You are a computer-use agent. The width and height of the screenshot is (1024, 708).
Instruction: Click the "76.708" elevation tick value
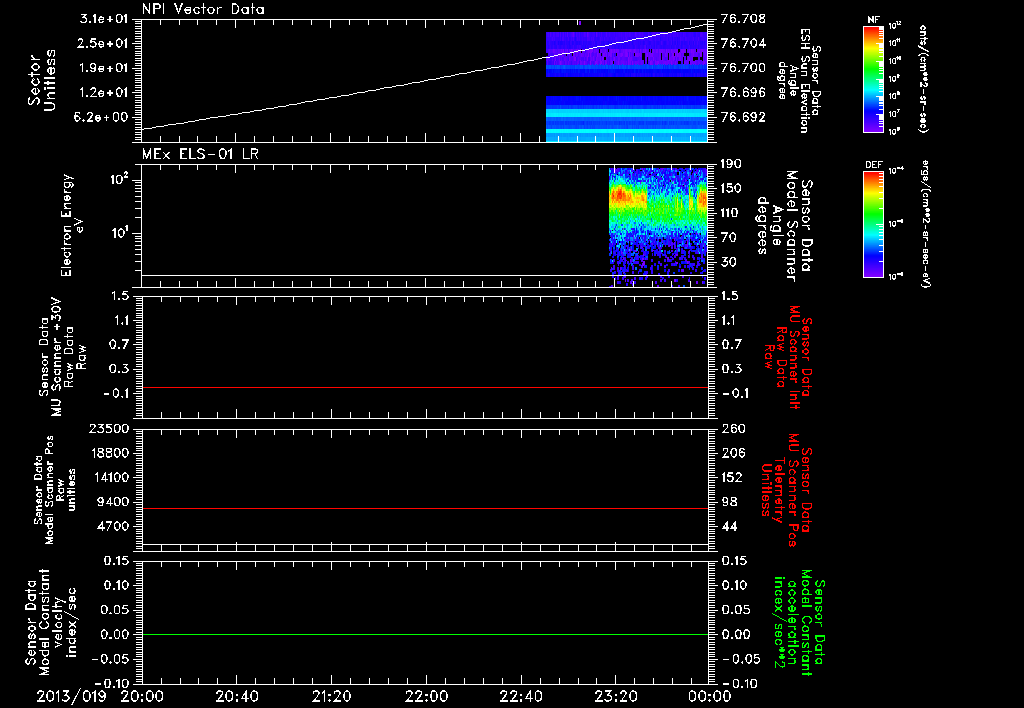pos(743,19)
